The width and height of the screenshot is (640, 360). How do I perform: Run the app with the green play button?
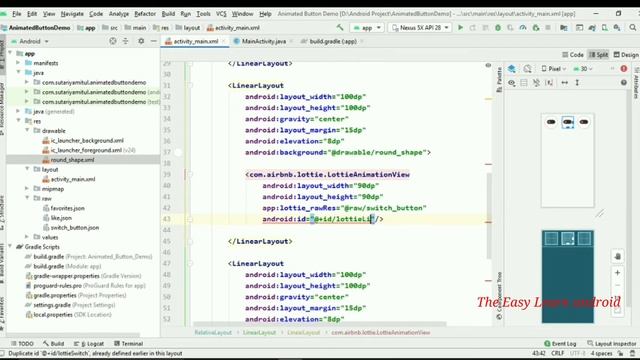coord(460,28)
